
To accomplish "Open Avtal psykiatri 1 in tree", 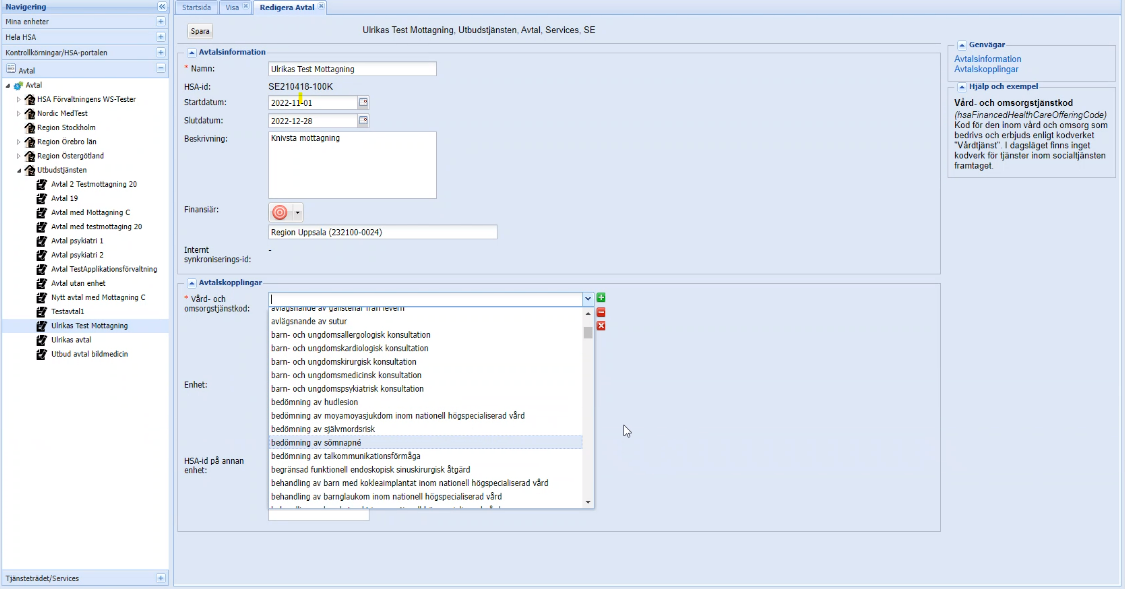I will click(77, 241).
